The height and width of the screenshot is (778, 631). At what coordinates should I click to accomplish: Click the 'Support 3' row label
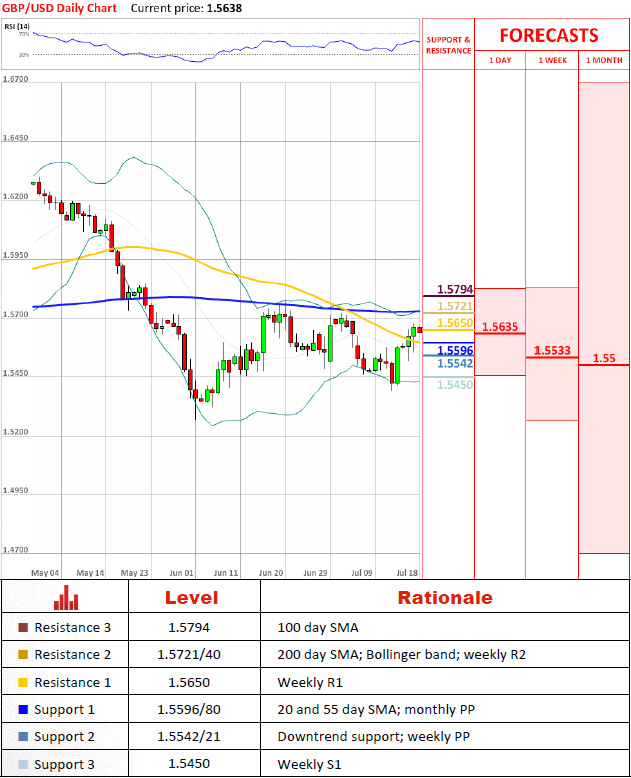(x=64, y=764)
